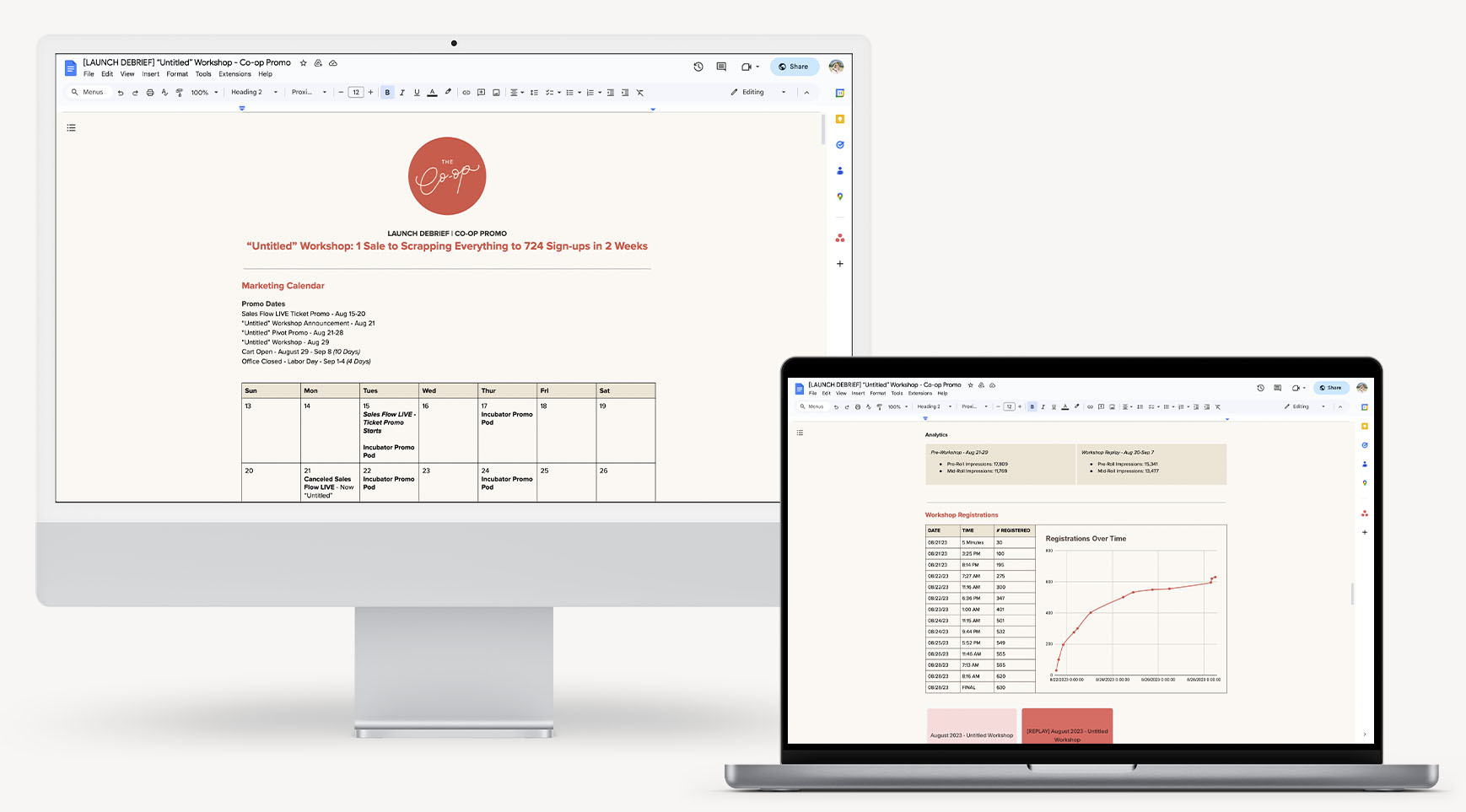
Task: Open Google Tasks in the side panel
Action: click(840, 144)
